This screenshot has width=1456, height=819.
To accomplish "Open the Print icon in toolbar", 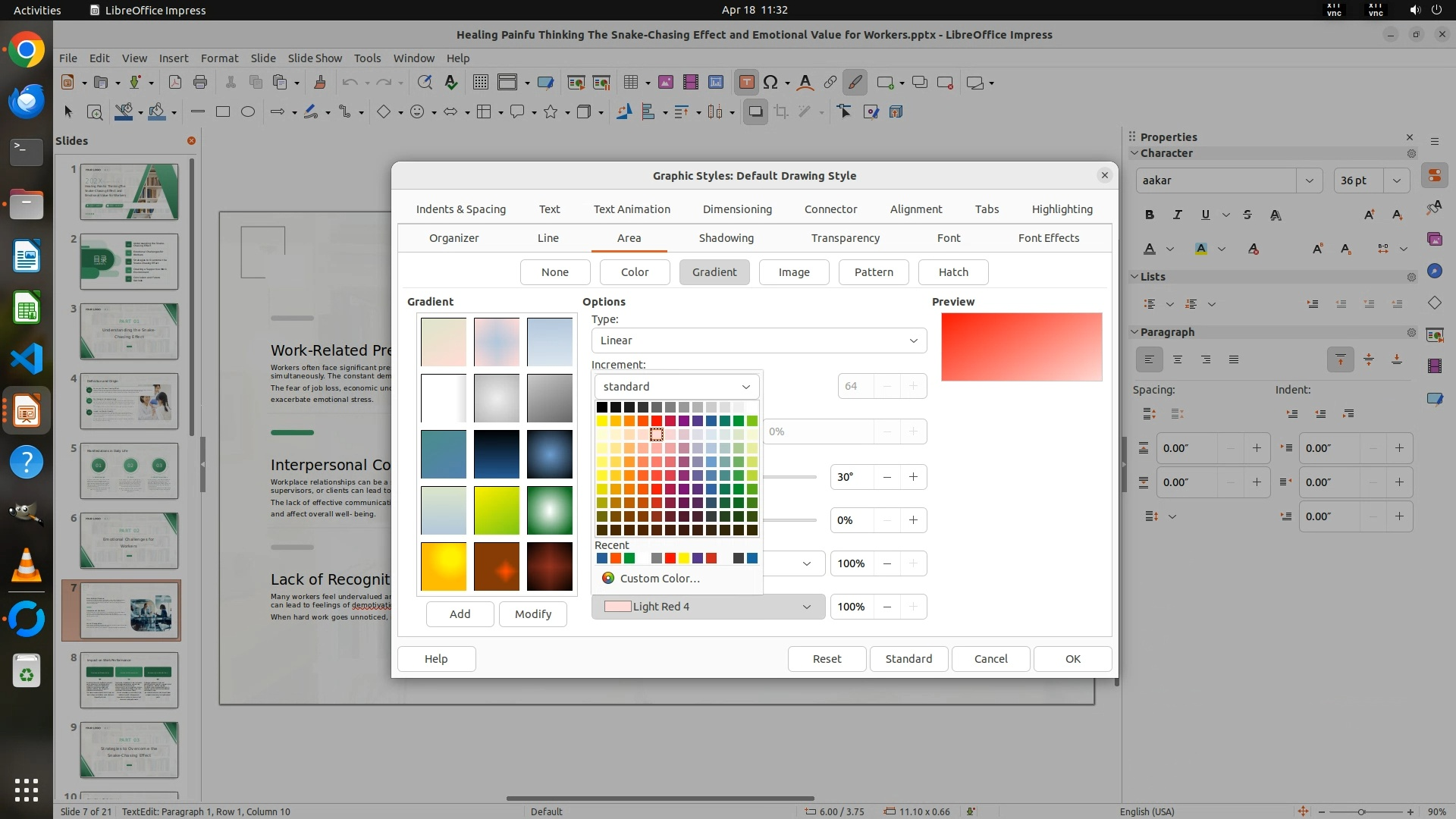I will click(x=200, y=82).
